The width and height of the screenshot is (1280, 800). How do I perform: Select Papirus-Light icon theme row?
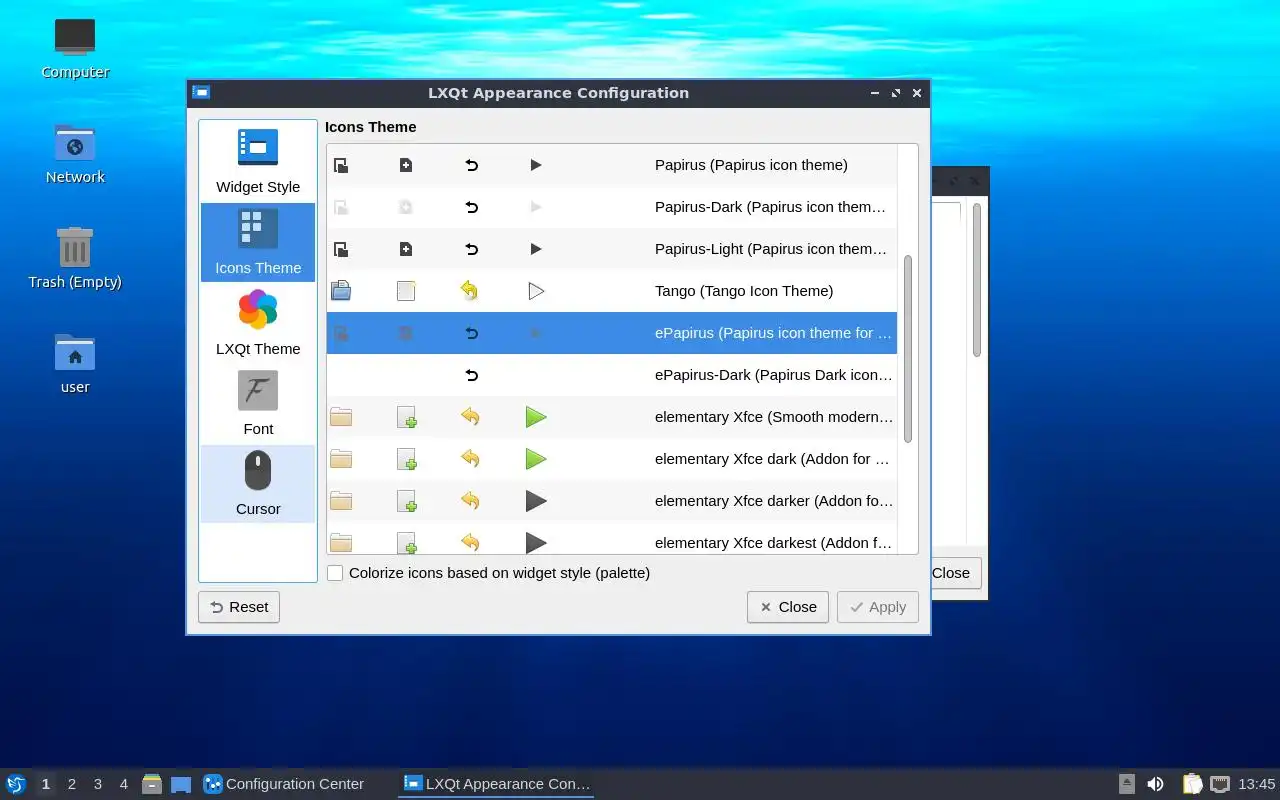pyautogui.click(x=612, y=249)
